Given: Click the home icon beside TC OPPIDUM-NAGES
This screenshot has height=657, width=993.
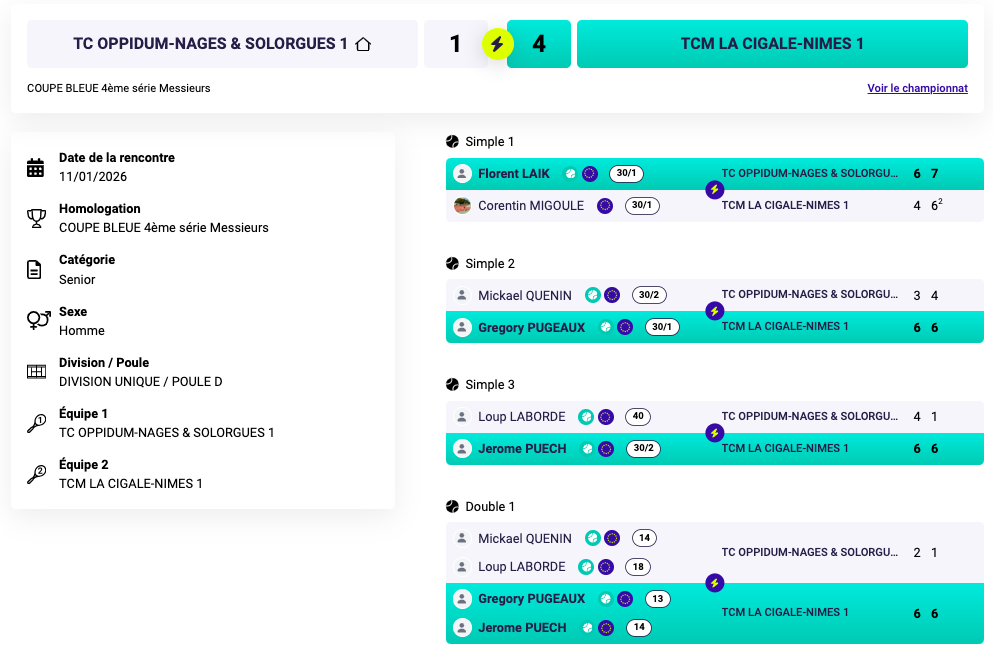Looking at the screenshot, I should 363,44.
